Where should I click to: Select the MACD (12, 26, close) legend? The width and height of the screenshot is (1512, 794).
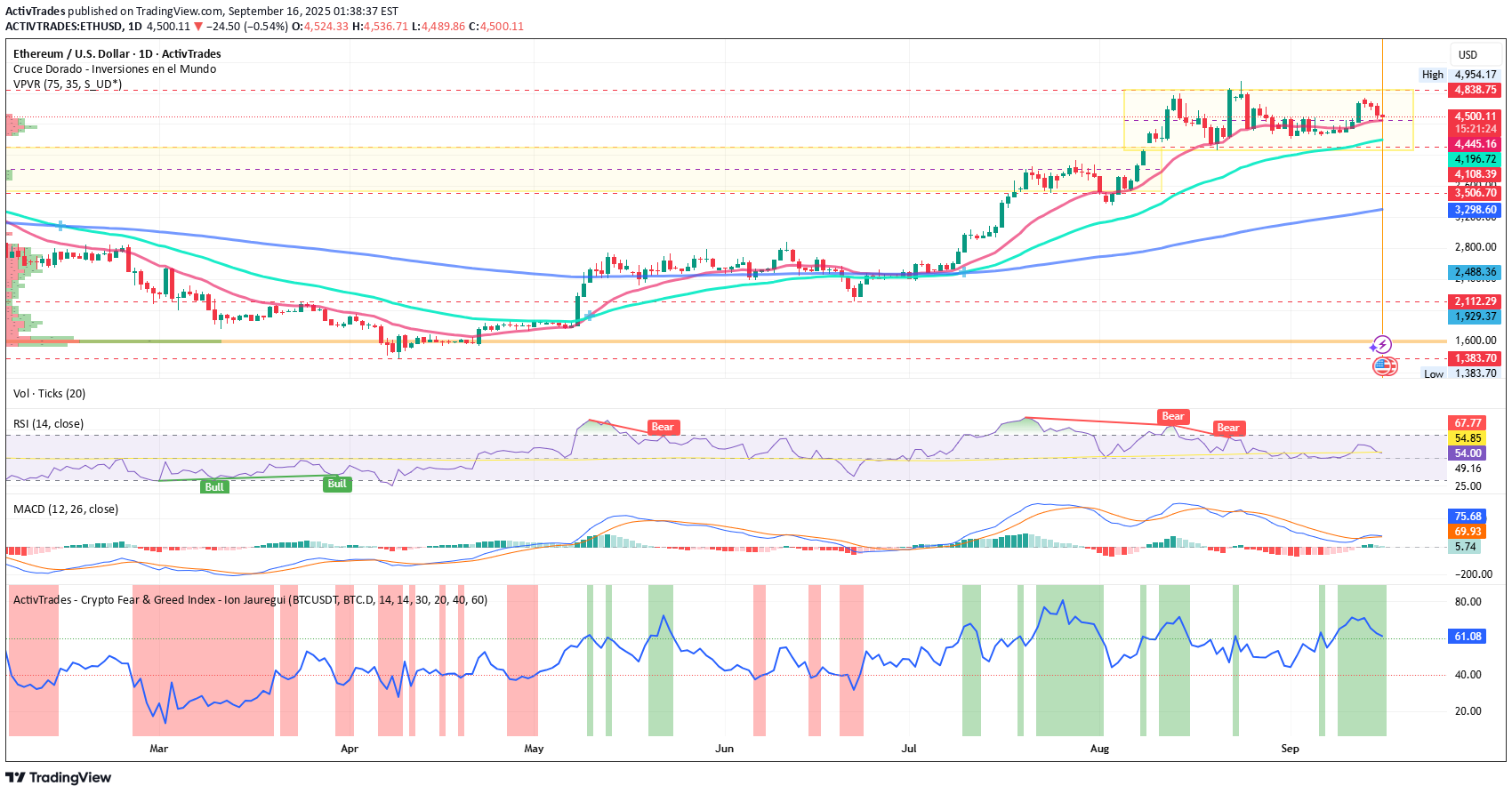point(65,509)
